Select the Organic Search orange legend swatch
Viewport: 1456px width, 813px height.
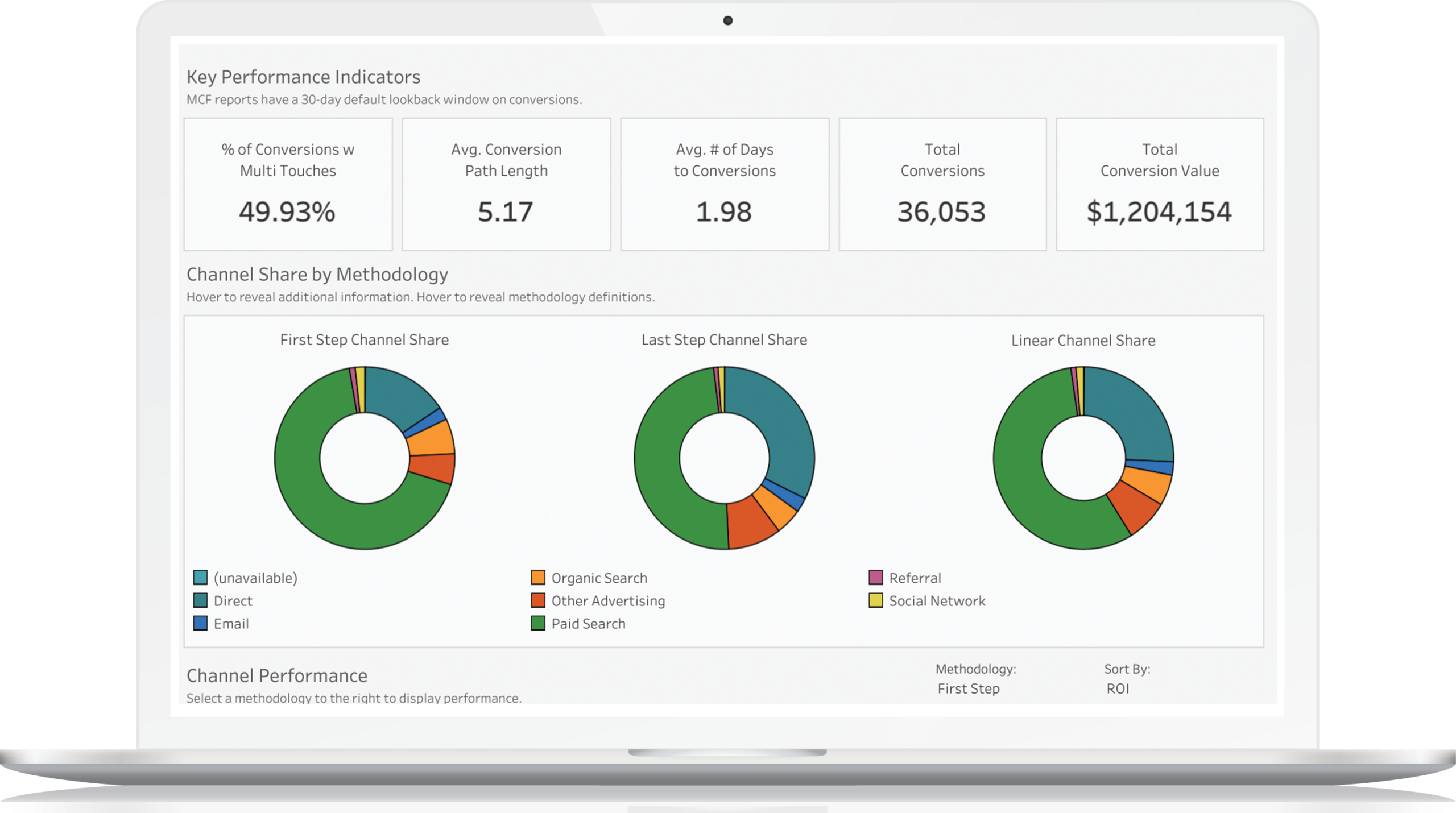pos(537,578)
